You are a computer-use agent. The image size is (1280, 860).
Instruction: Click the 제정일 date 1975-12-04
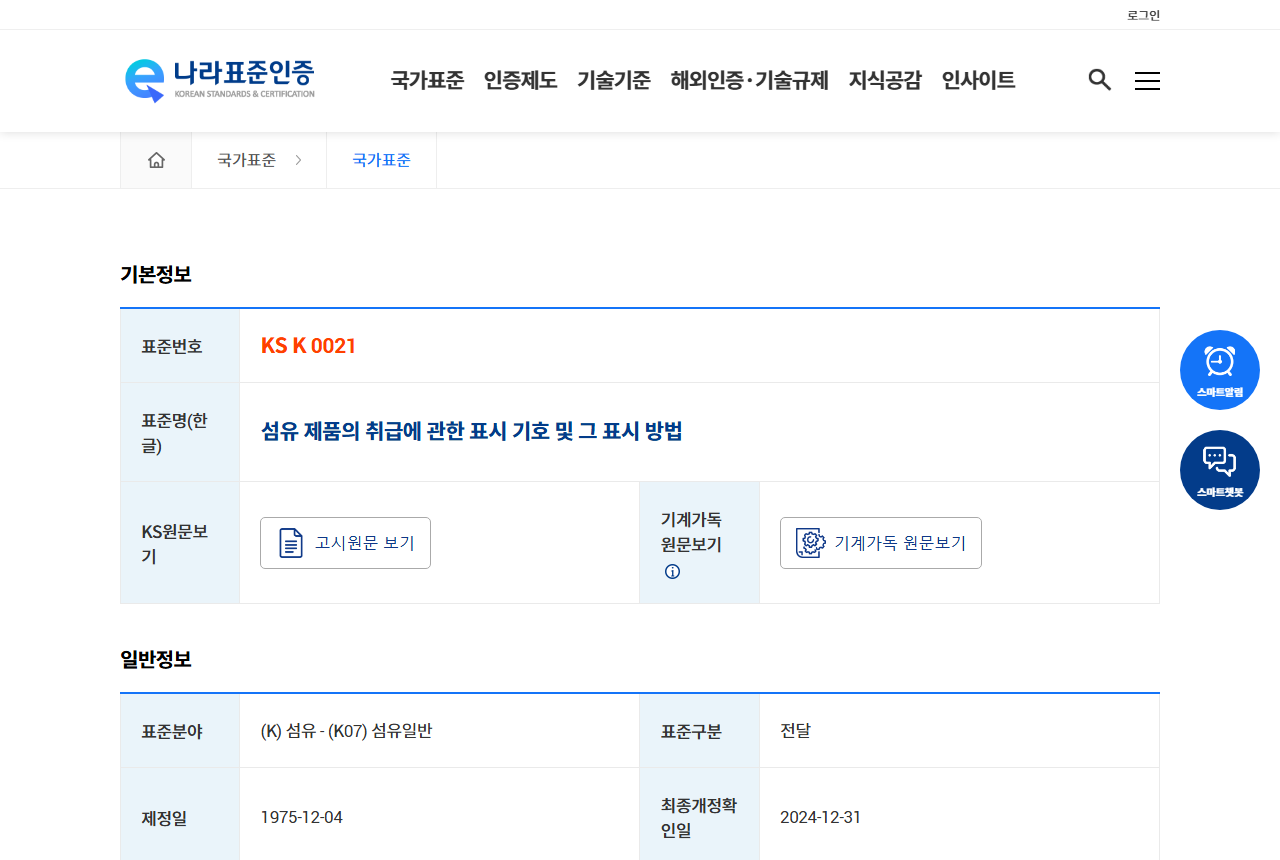pyautogui.click(x=301, y=818)
